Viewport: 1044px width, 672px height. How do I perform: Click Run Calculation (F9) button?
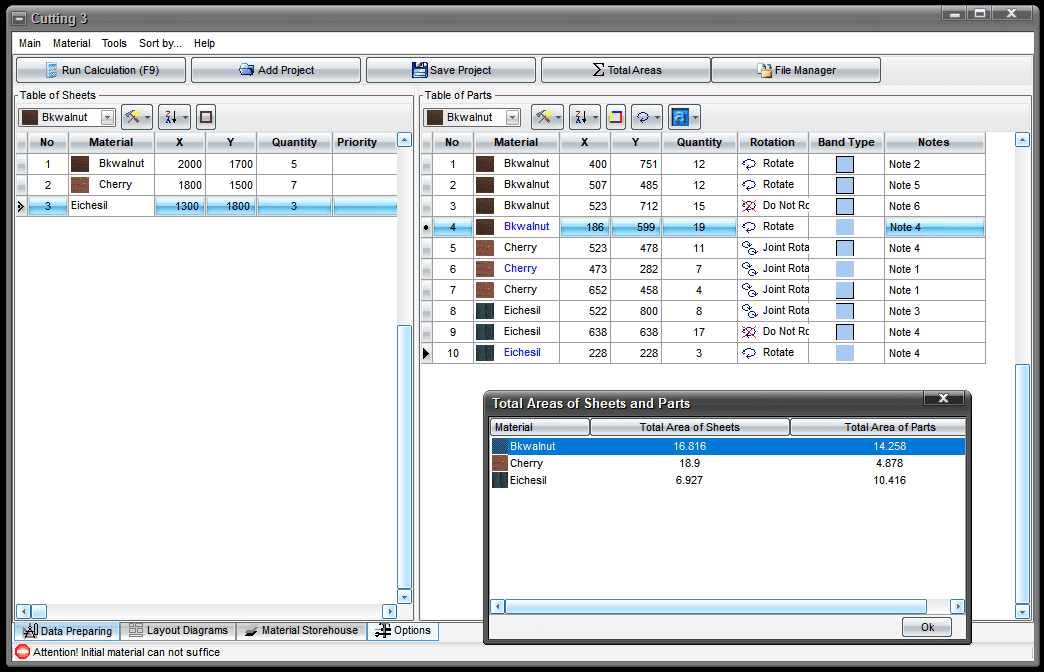coord(101,70)
